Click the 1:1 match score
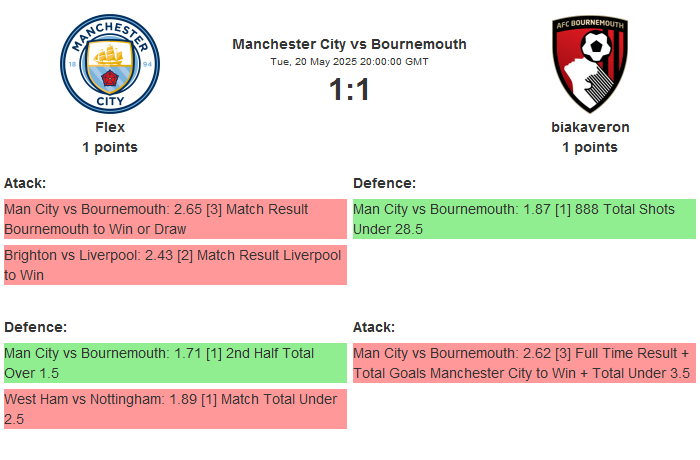Viewport: 700px width, 460px height. pyautogui.click(x=349, y=90)
